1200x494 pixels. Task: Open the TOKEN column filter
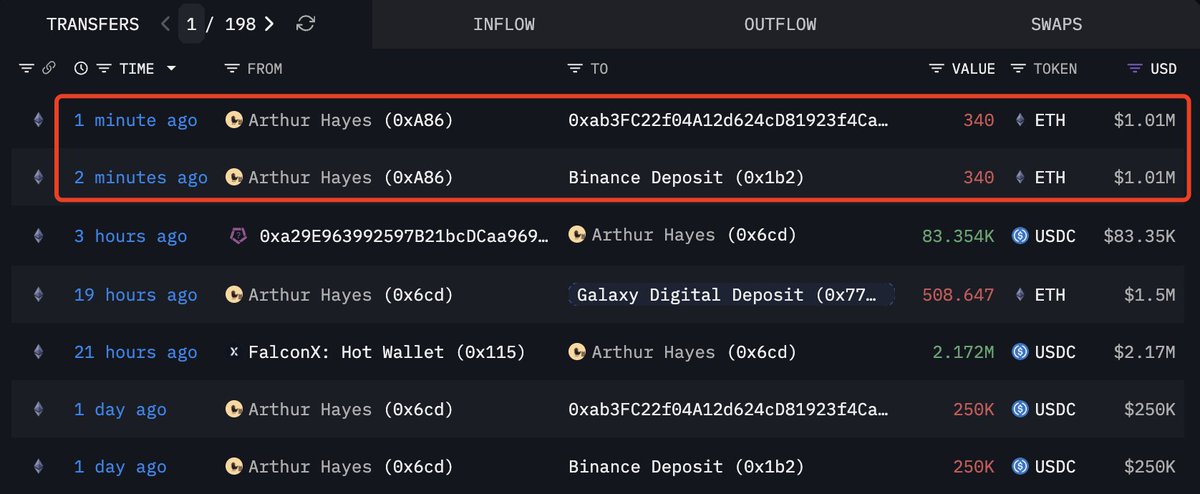point(1018,69)
